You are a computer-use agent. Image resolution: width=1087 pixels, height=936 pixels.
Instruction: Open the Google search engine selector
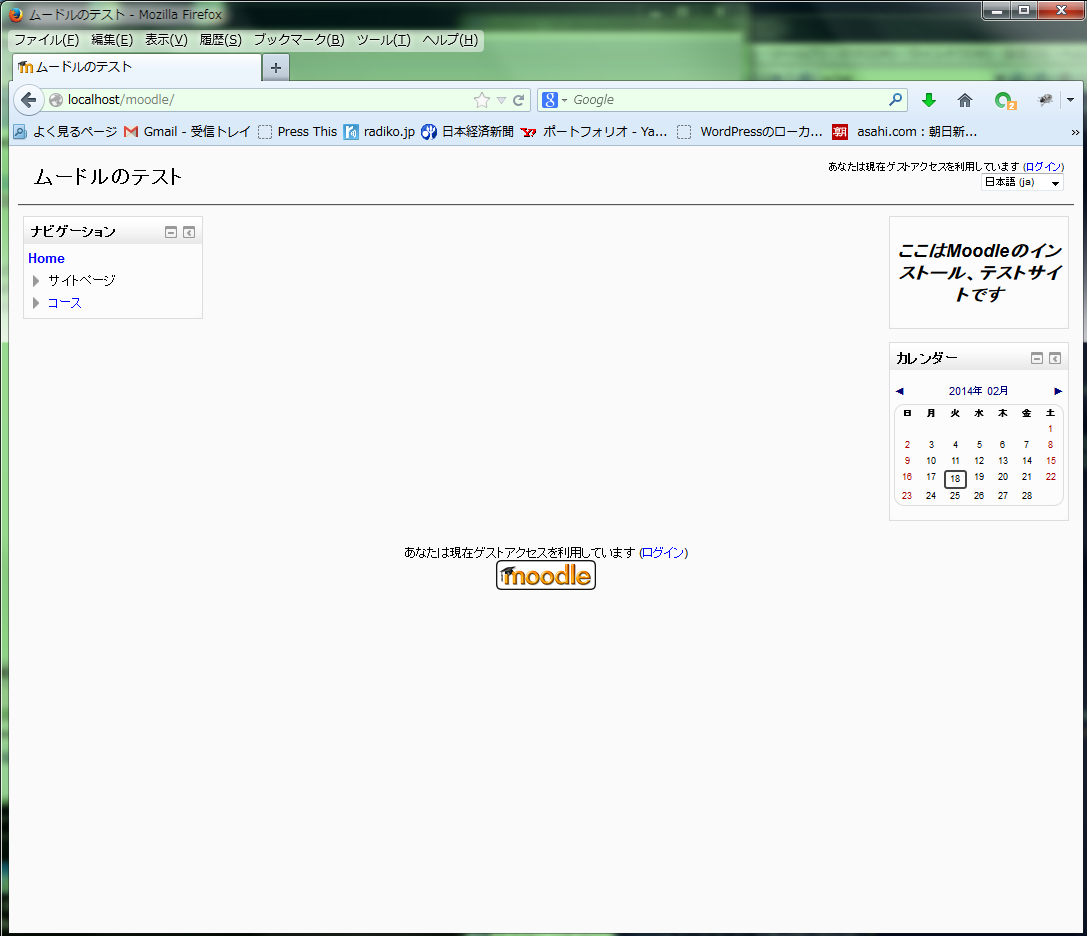555,100
